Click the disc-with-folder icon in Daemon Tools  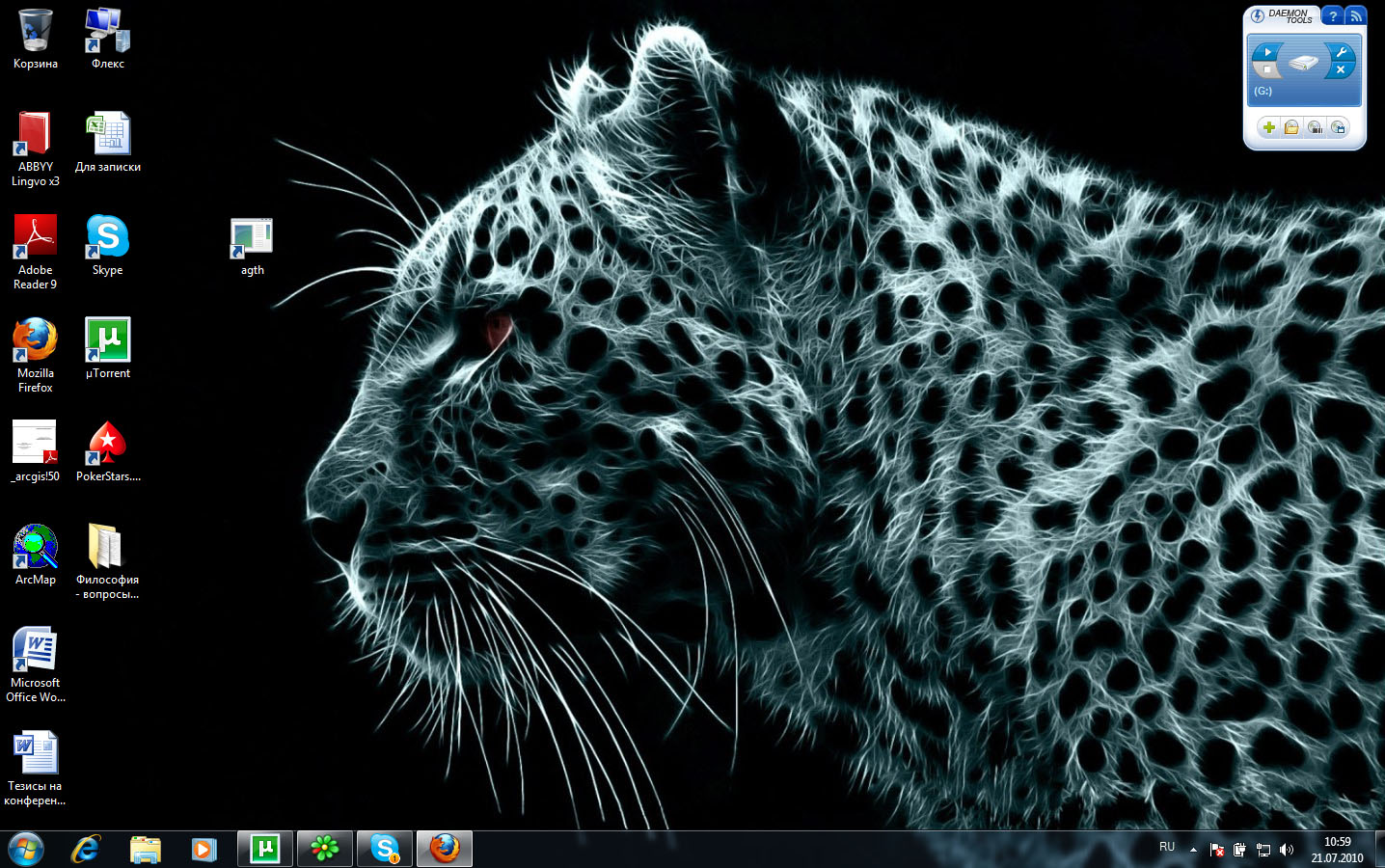(1291, 127)
